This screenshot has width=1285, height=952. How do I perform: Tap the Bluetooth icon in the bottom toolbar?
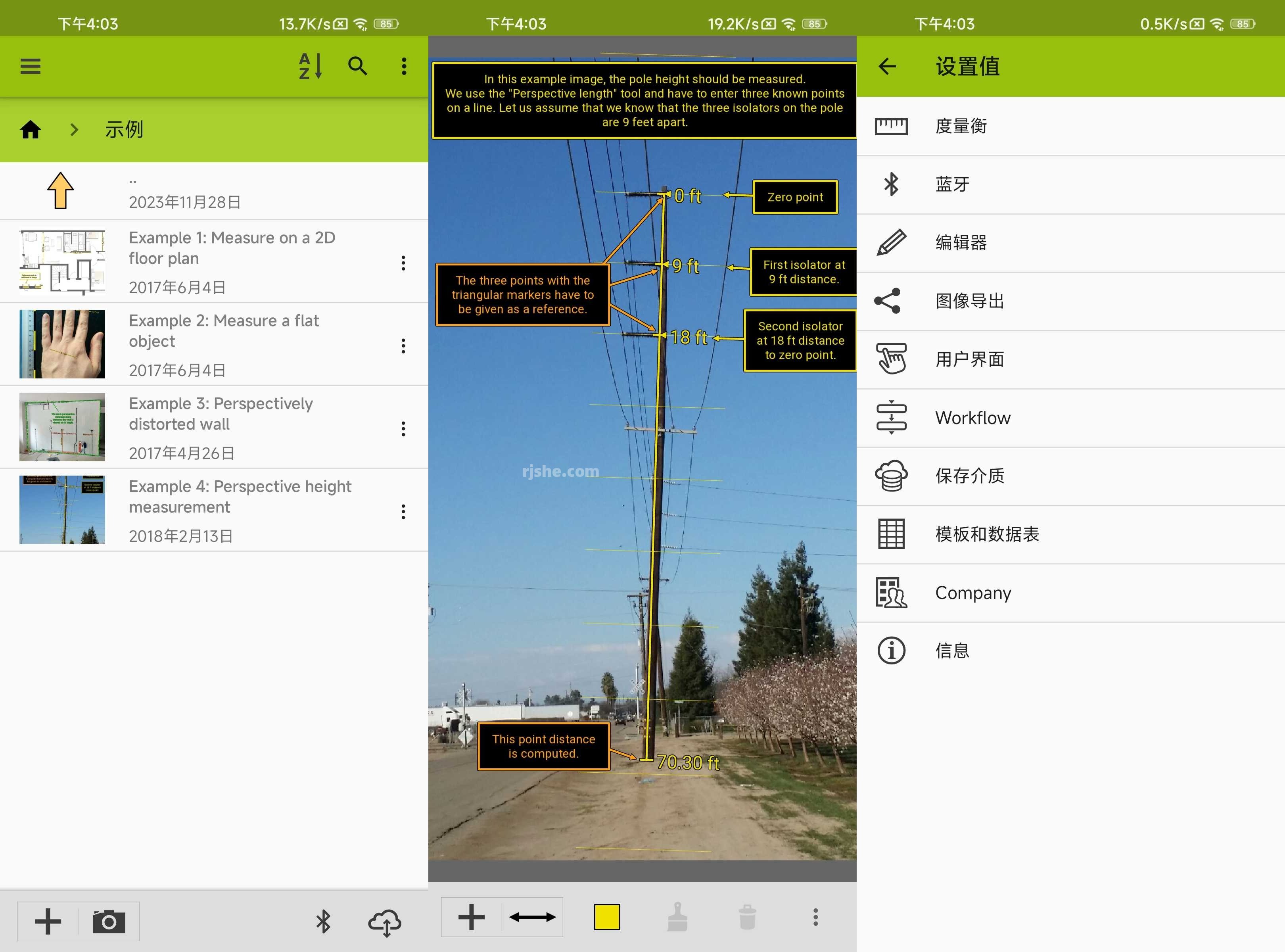323,921
